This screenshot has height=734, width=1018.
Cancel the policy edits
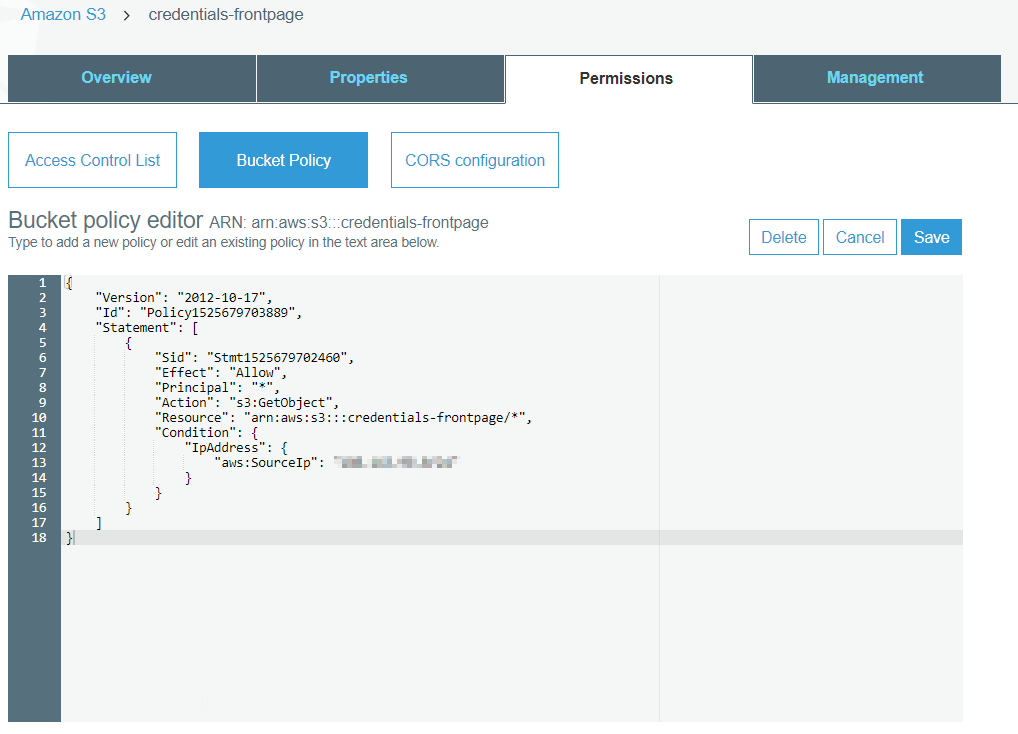[x=859, y=237]
